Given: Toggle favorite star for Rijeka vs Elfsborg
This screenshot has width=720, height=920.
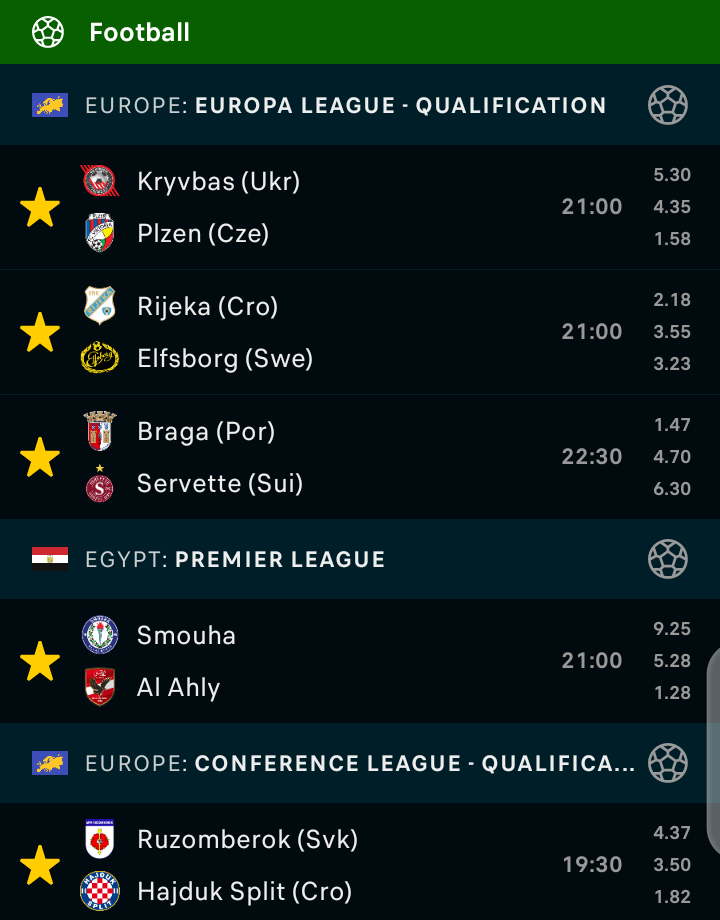Looking at the screenshot, I should pyautogui.click(x=40, y=332).
